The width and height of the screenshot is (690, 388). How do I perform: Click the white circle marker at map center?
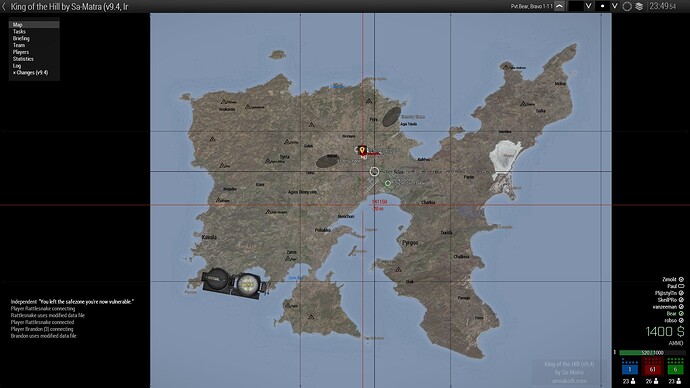click(x=374, y=172)
